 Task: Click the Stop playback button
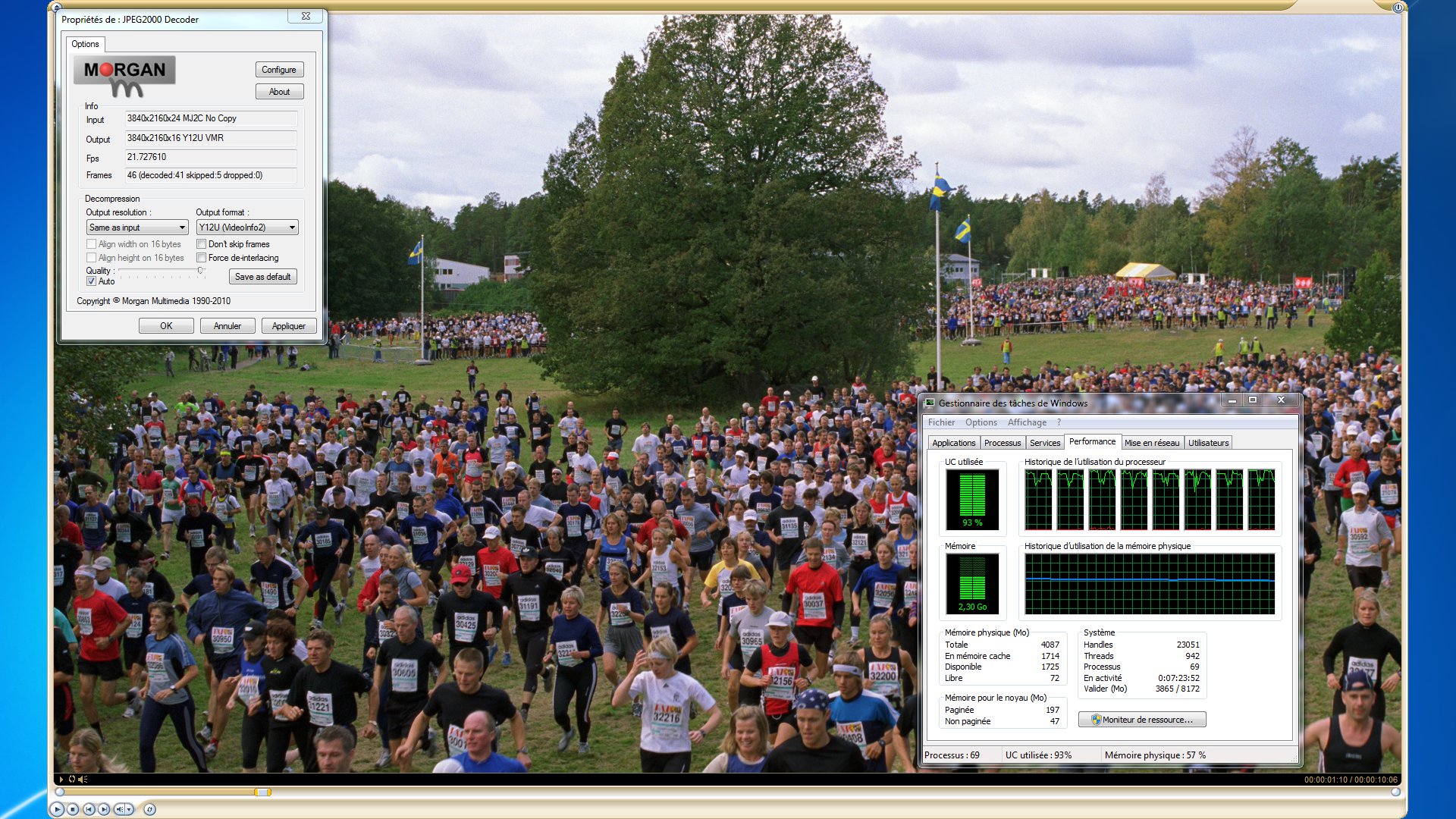pos(73,809)
